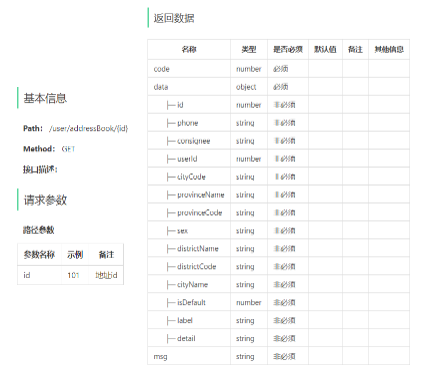Viewport: 427px width, 381px height.
Task: Click the 接口描述 label
Action: tap(40, 169)
